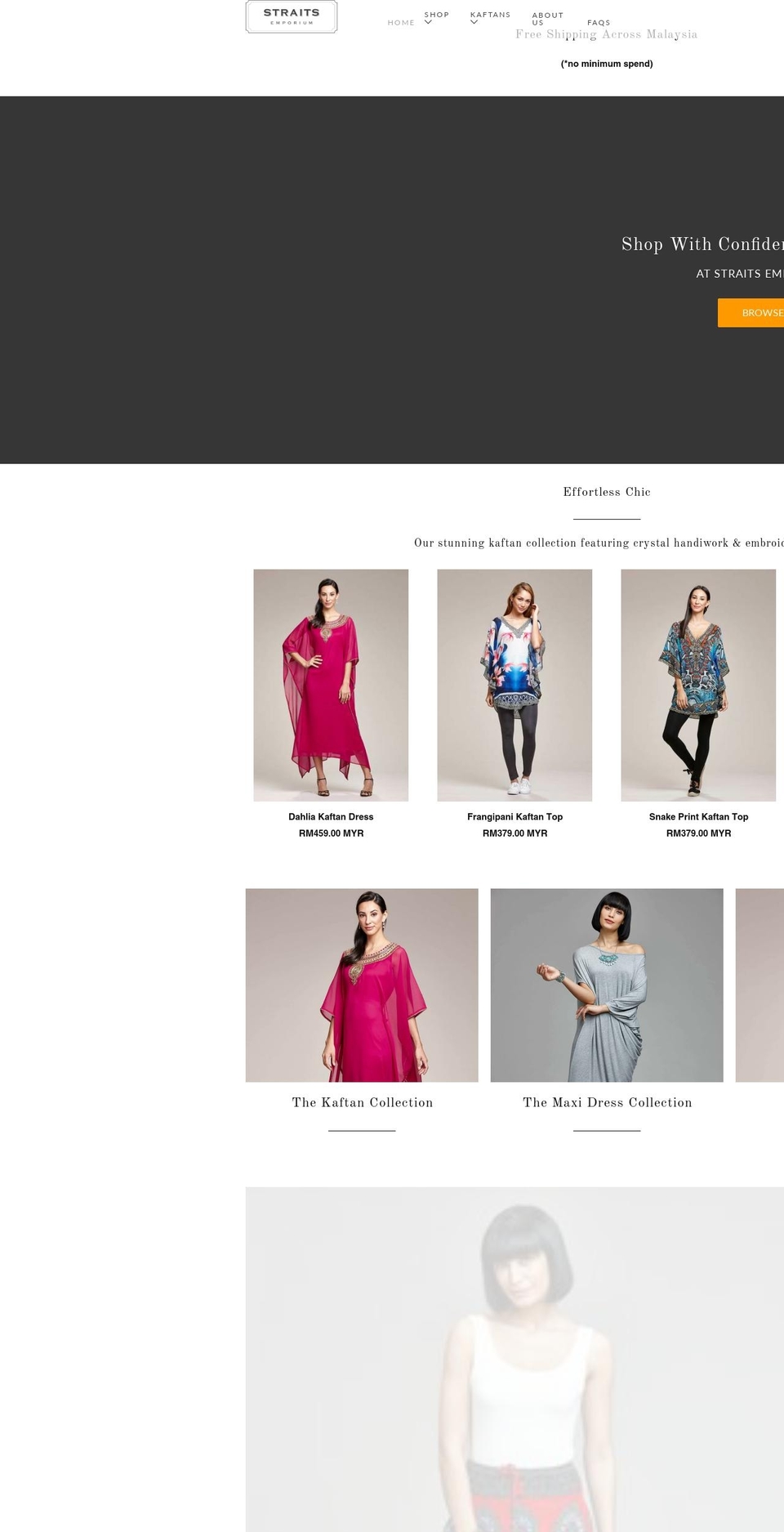784x1532 pixels.
Task: Click the RM459.00 MYR price
Action: (331, 833)
